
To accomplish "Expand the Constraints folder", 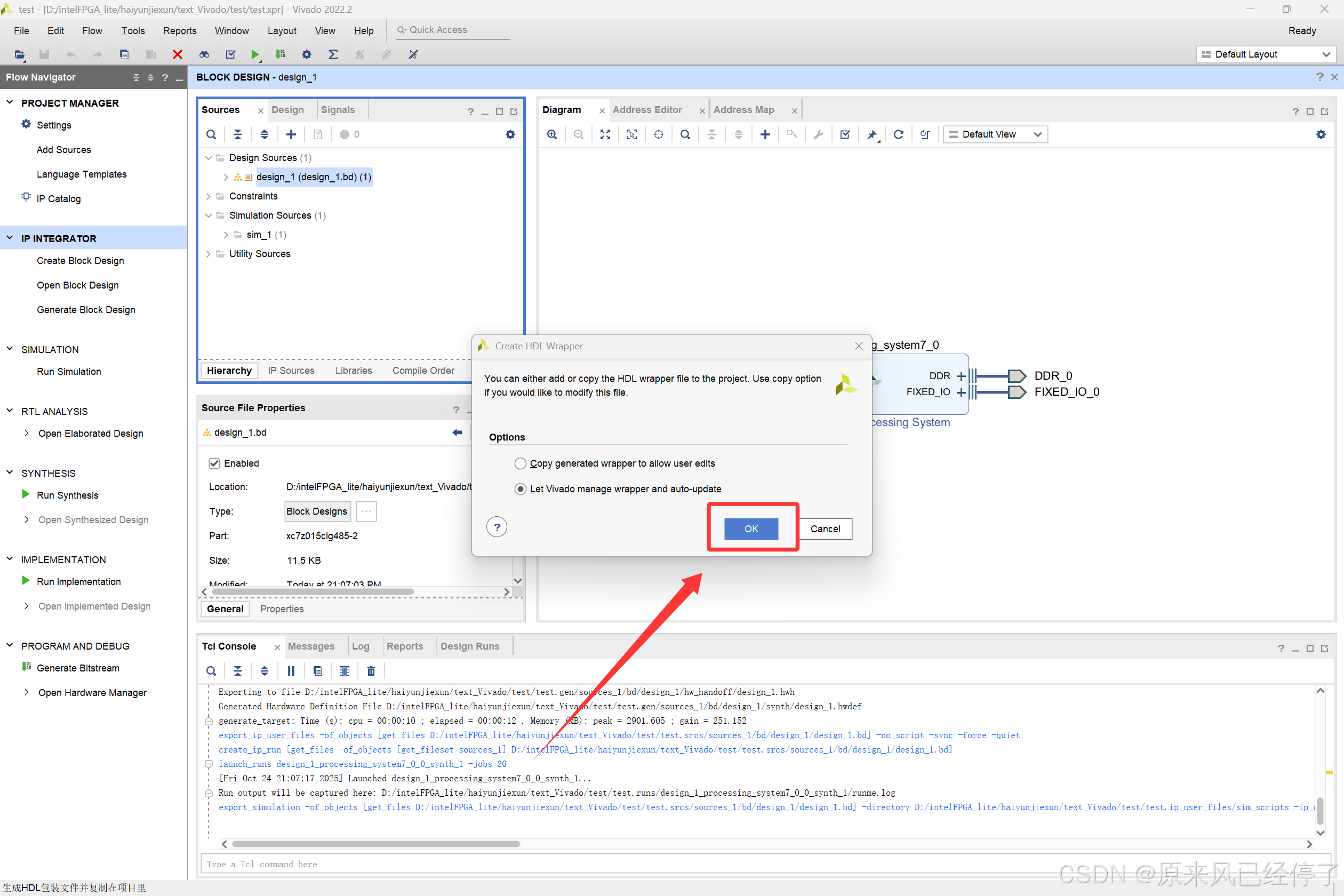I will (x=209, y=196).
